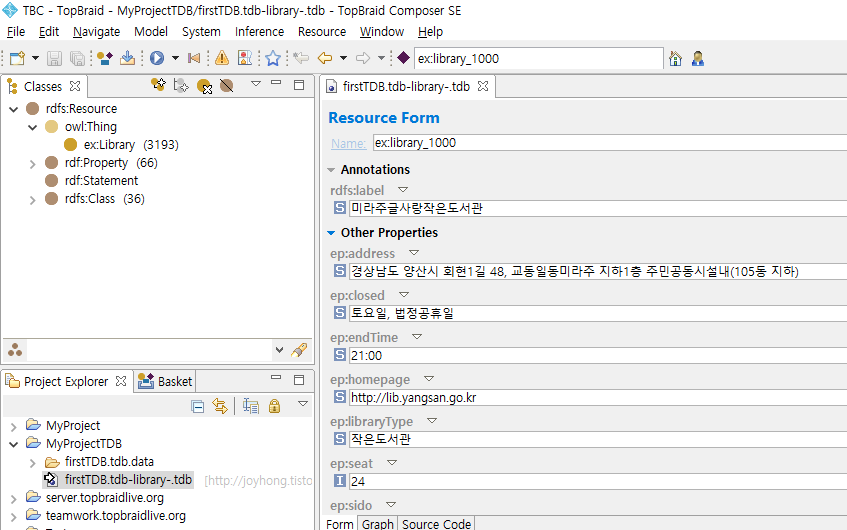Open dropdown next to run inferences icon
This screenshot has width=847, height=530.
click(175, 58)
